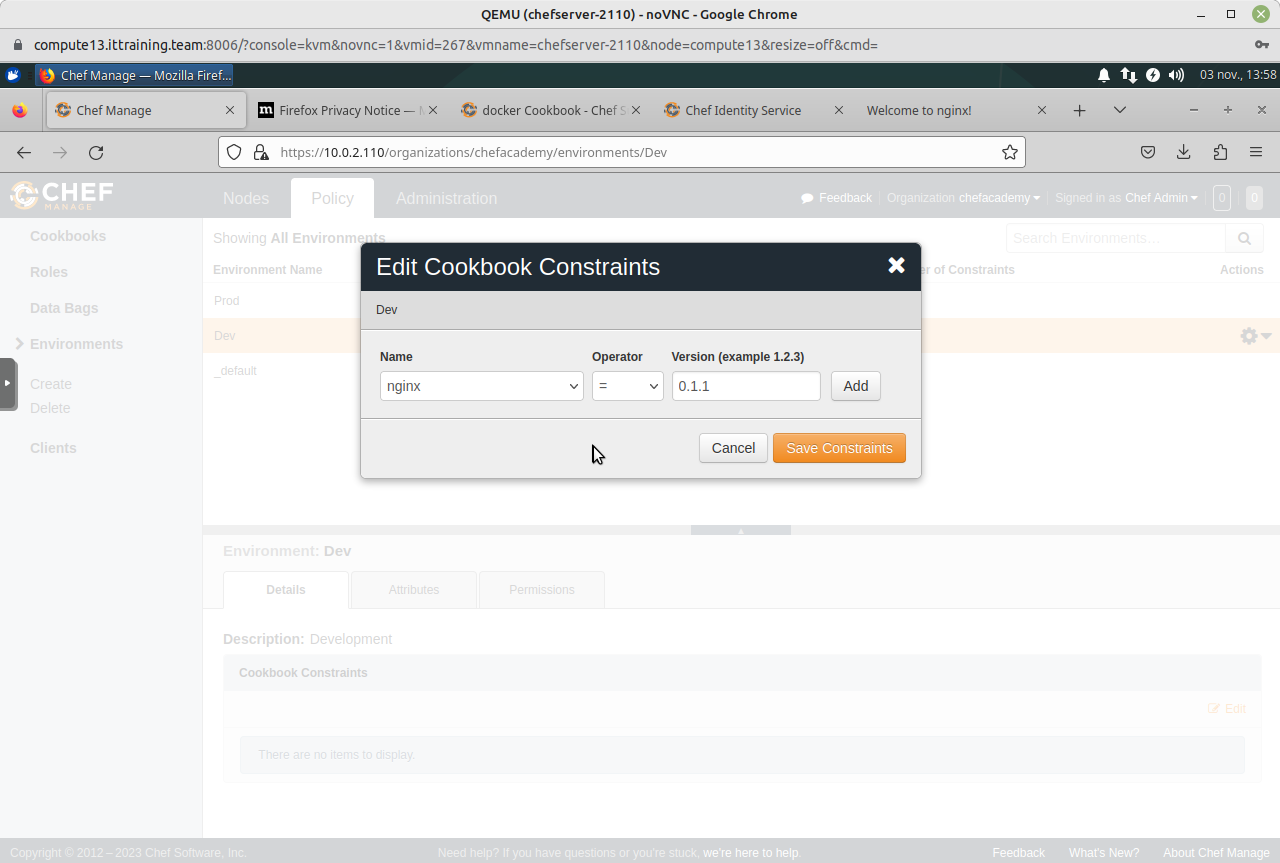This screenshot has width=1280, height=863.
Task: Click Edit in Cookbook Constraints section
Action: pos(1227,709)
